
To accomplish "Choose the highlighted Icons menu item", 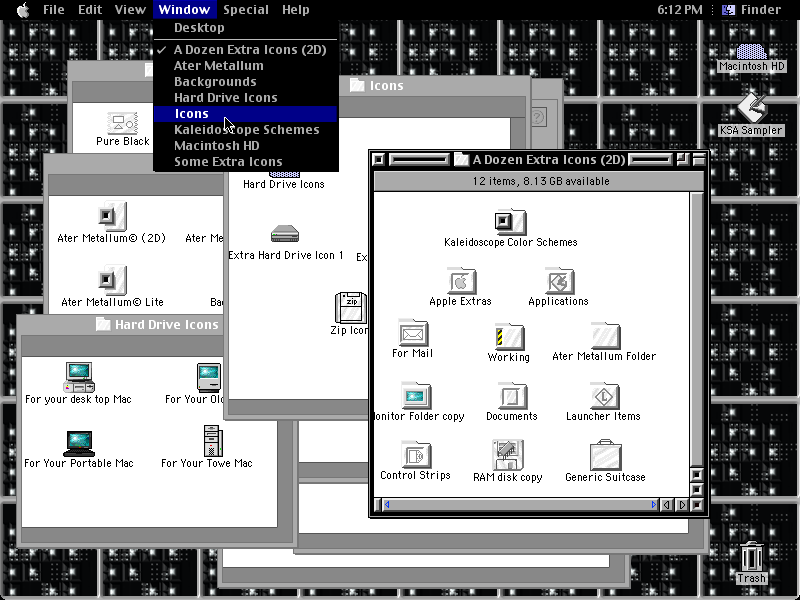I will coord(245,114).
